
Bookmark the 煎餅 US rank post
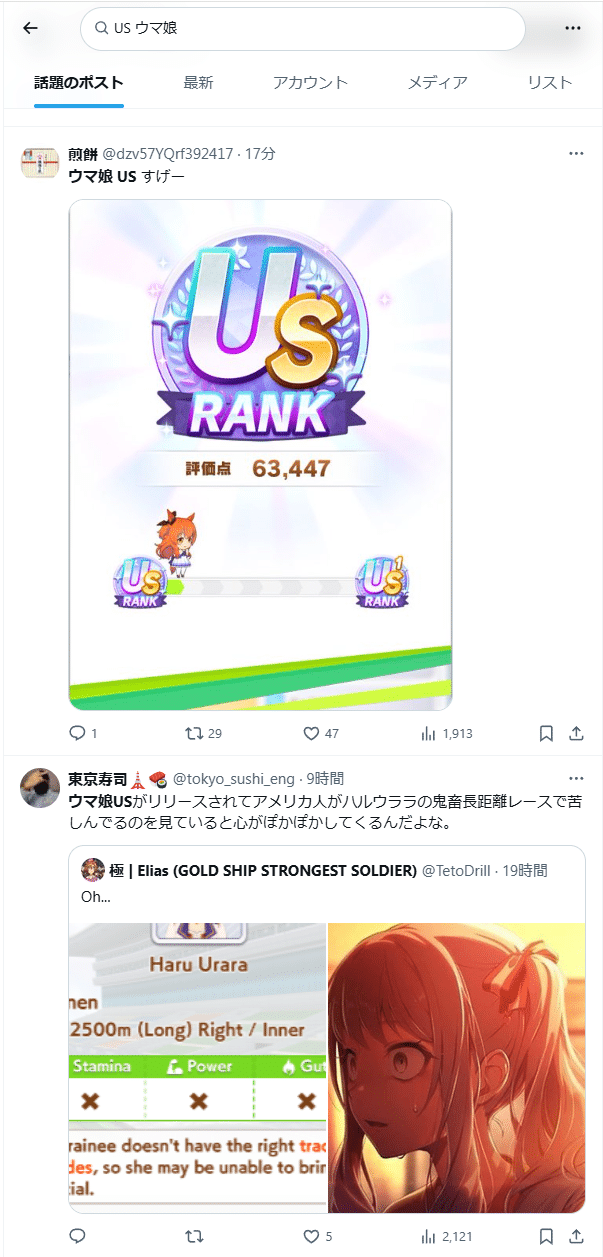[x=546, y=734]
